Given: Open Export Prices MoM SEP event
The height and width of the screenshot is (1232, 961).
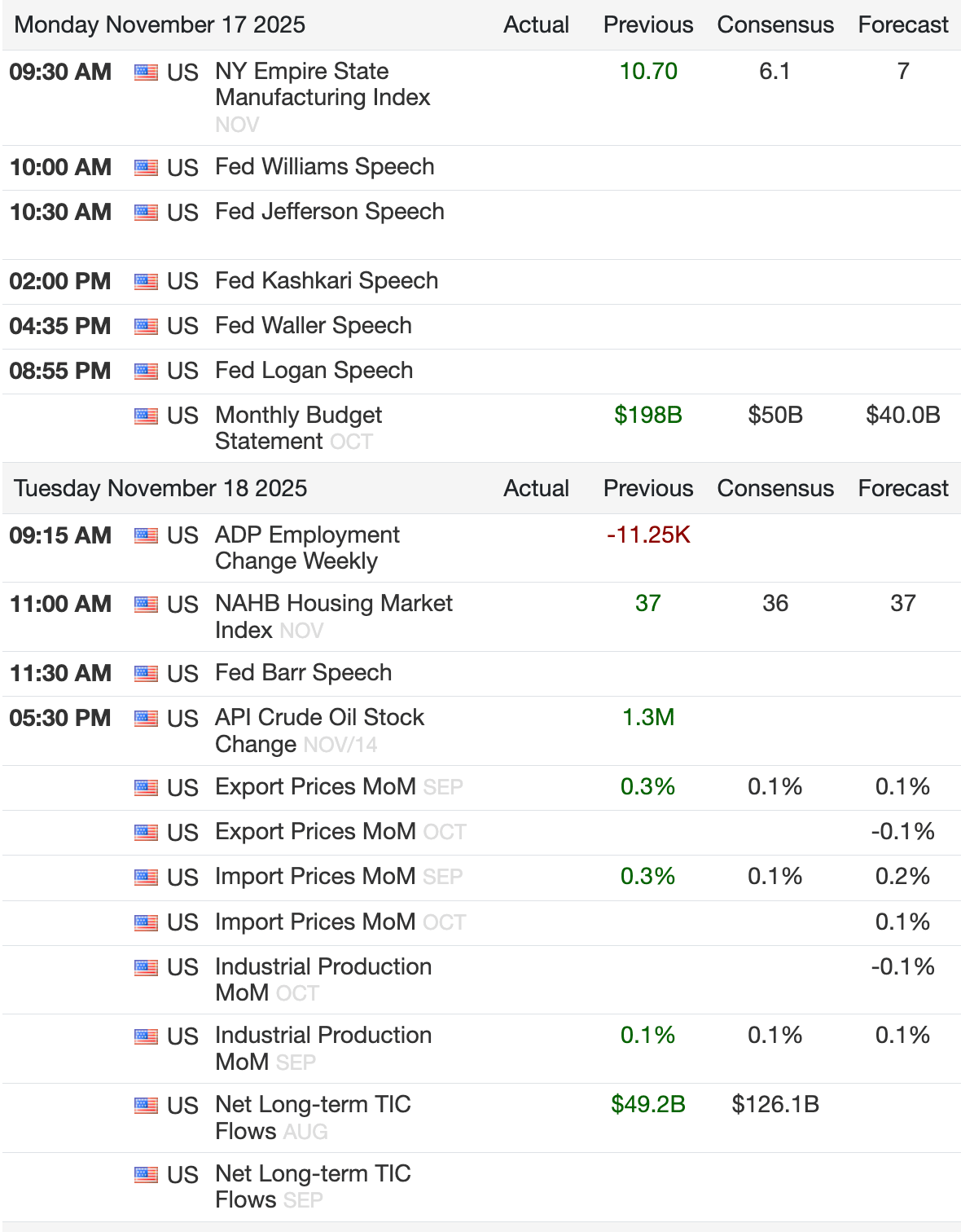Looking at the screenshot, I should pos(316,787).
